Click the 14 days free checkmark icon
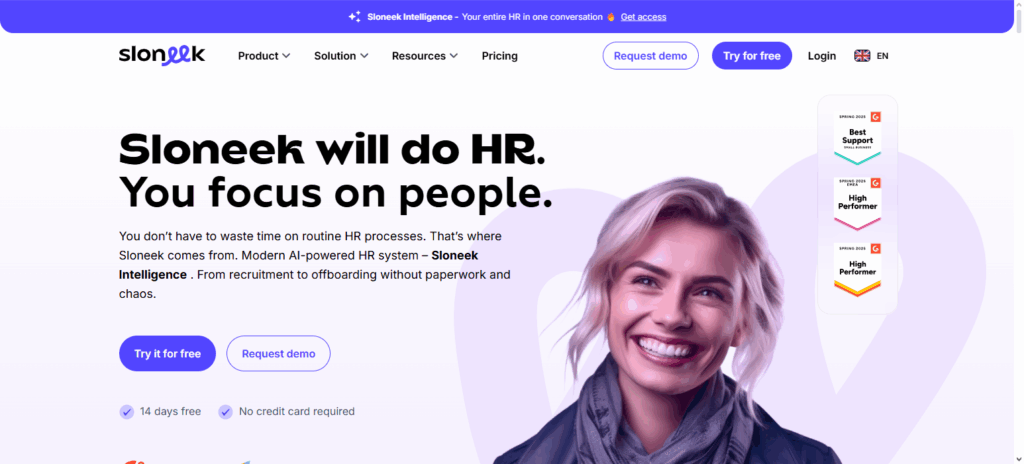Screen dimensions: 1024x464 pyautogui.click(x=127, y=412)
